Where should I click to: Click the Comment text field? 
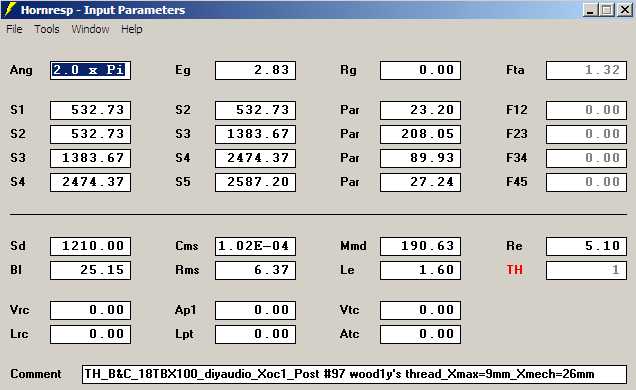pos(354,374)
